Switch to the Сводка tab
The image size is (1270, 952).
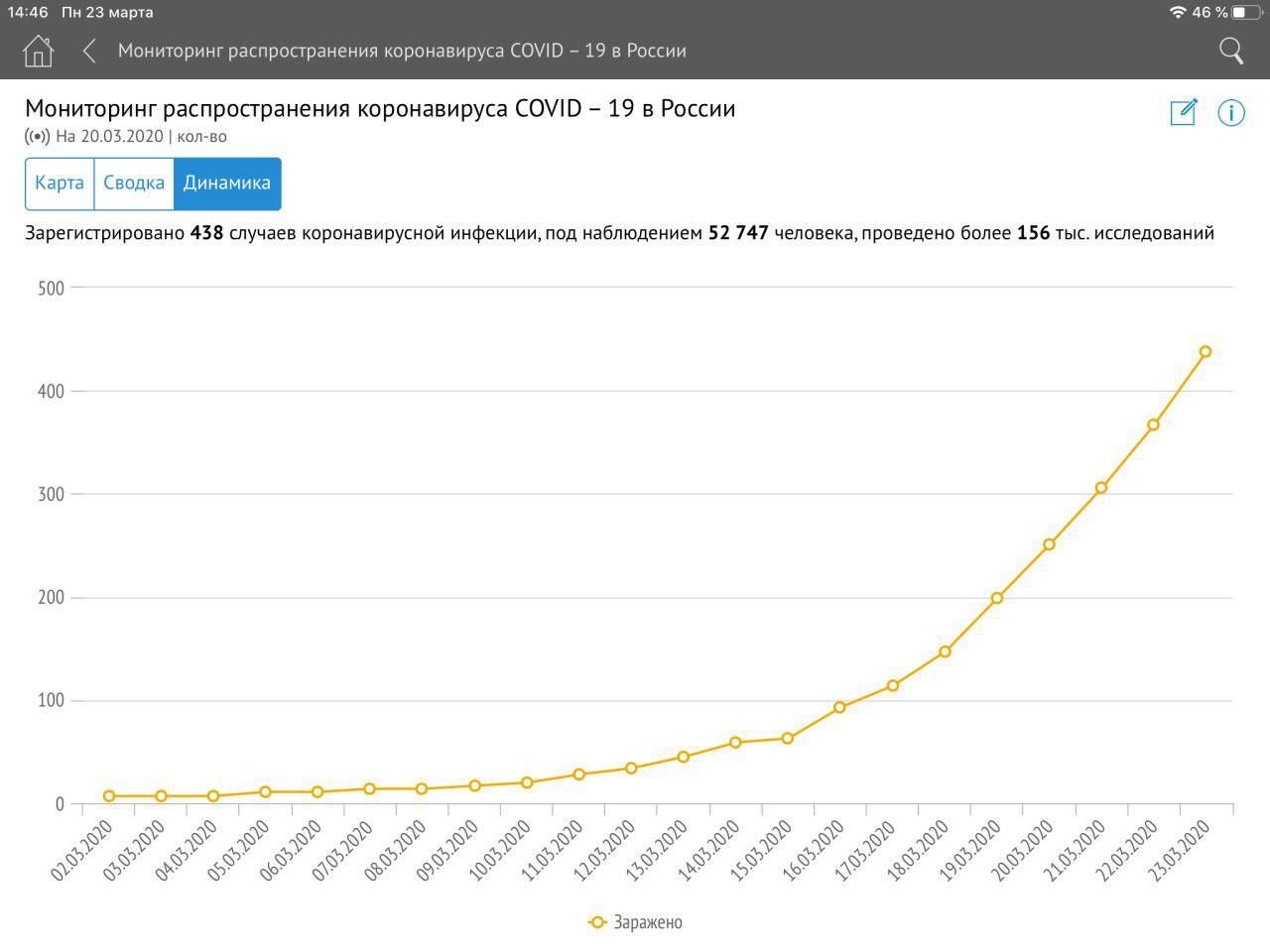(134, 183)
